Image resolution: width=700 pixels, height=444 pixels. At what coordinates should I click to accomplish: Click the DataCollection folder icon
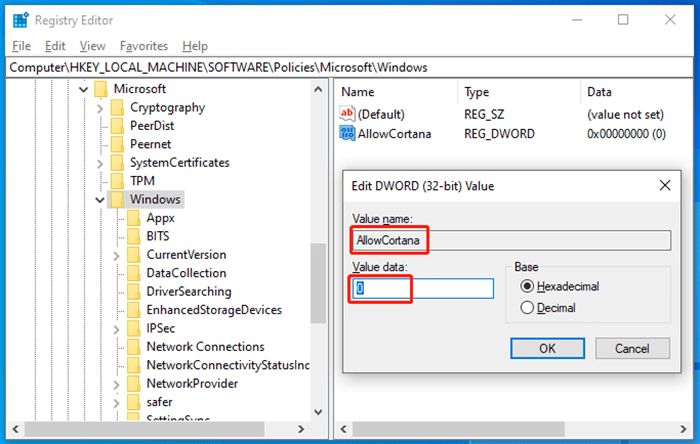point(134,273)
